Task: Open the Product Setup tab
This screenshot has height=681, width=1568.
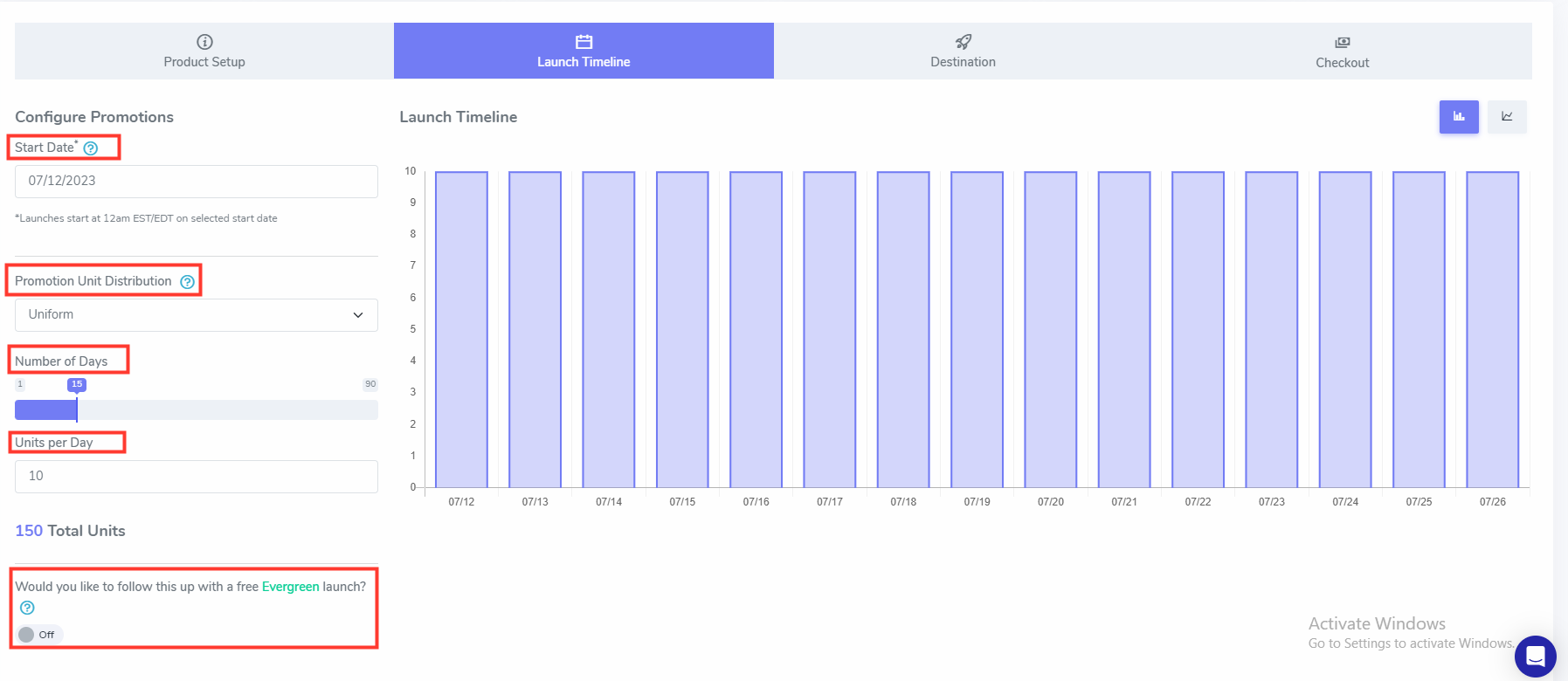Action: pos(204,52)
